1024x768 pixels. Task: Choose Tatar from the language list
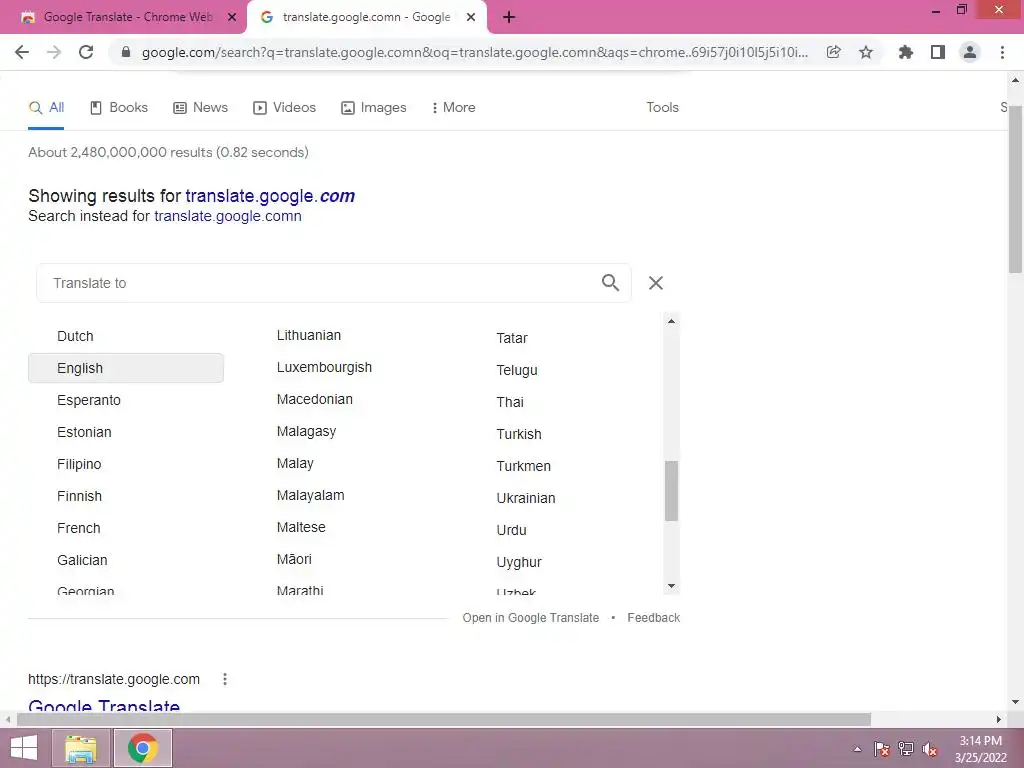(511, 338)
